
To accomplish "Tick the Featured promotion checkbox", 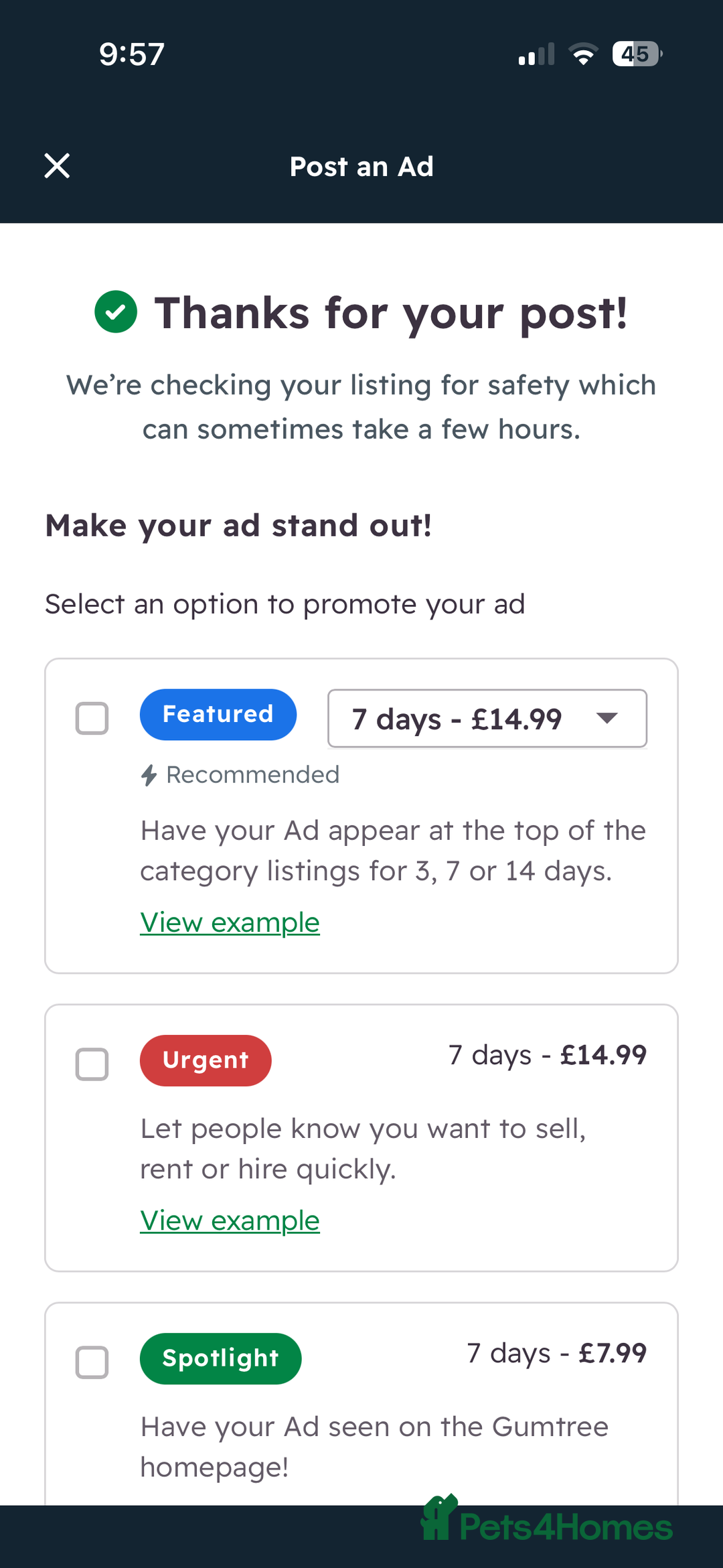I will tap(92, 719).
